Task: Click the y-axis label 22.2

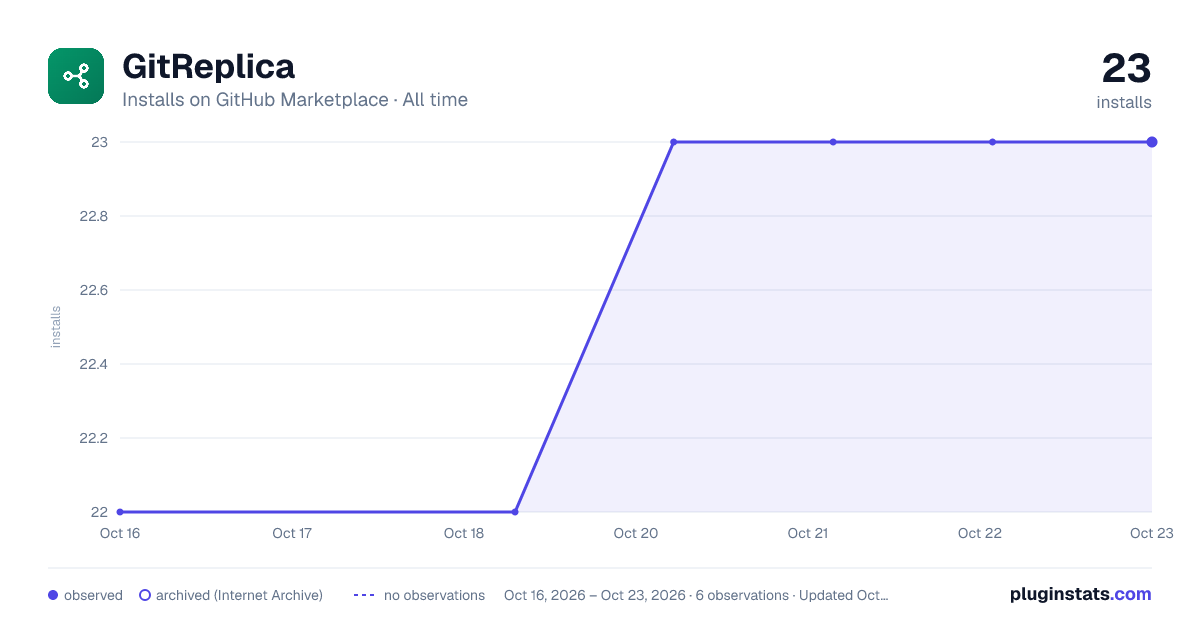Action: (x=94, y=438)
